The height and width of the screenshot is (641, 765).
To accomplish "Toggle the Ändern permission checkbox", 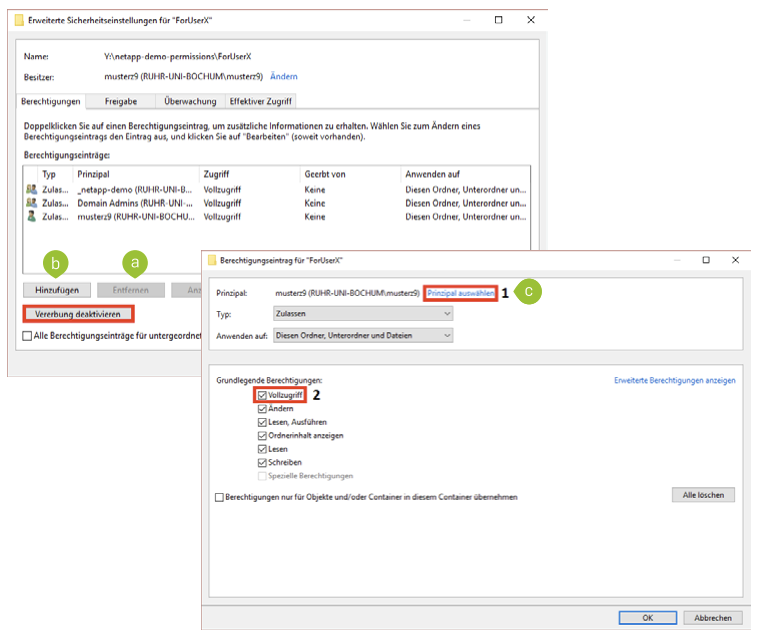I will (x=262, y=409).
